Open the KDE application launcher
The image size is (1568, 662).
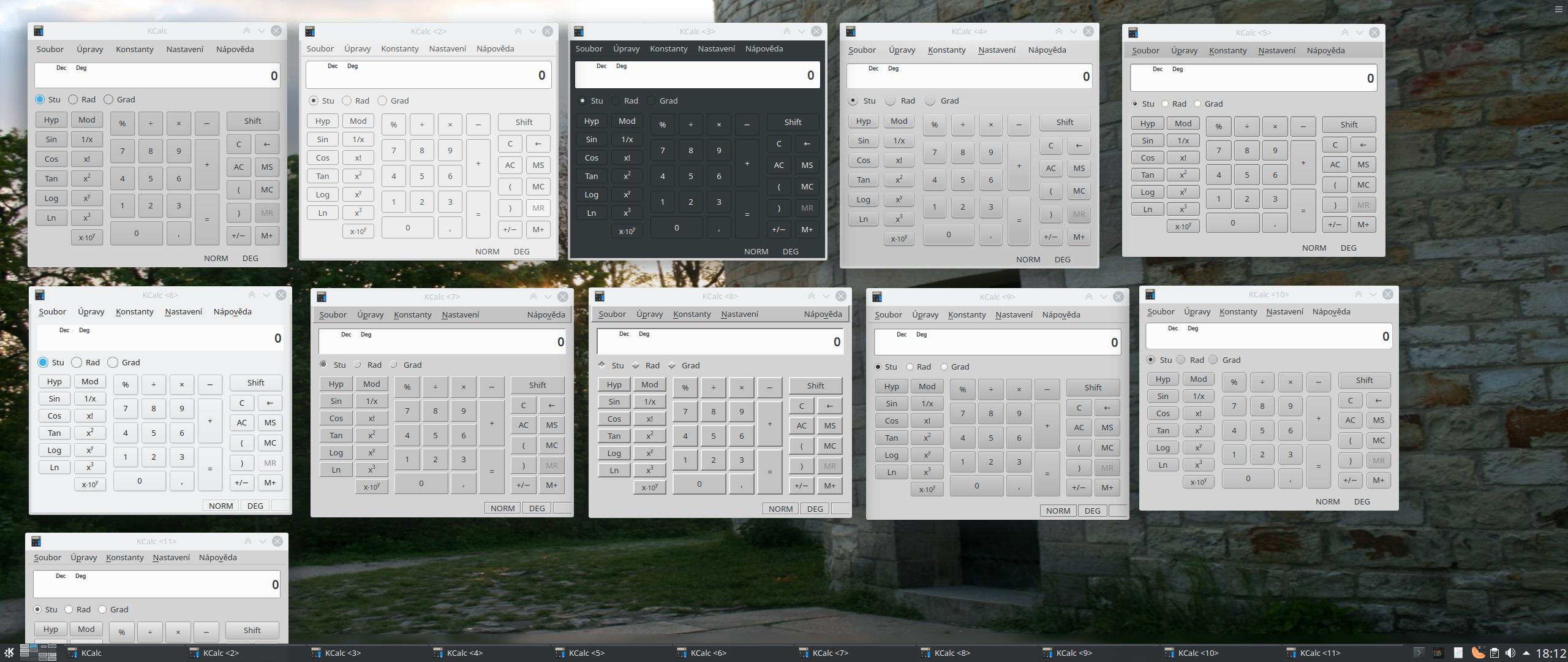coord(9,653)
